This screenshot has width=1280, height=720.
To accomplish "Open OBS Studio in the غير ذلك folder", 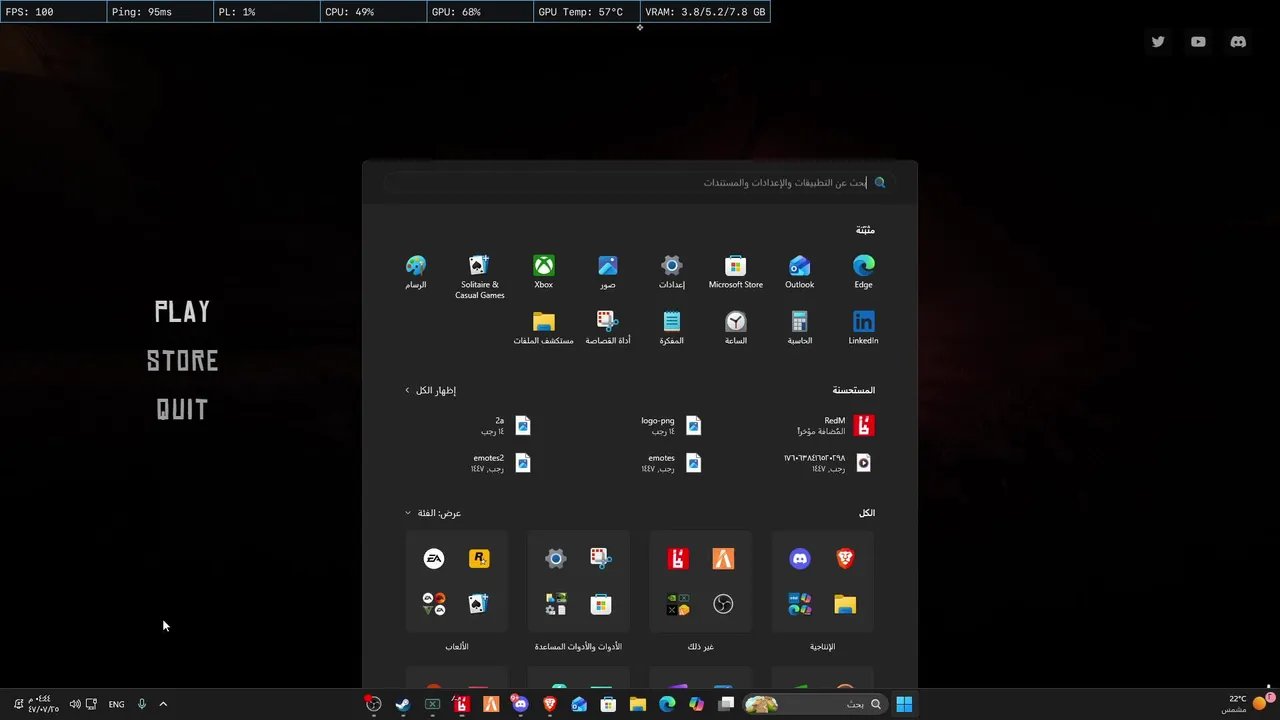I will [x=723, y=604].
